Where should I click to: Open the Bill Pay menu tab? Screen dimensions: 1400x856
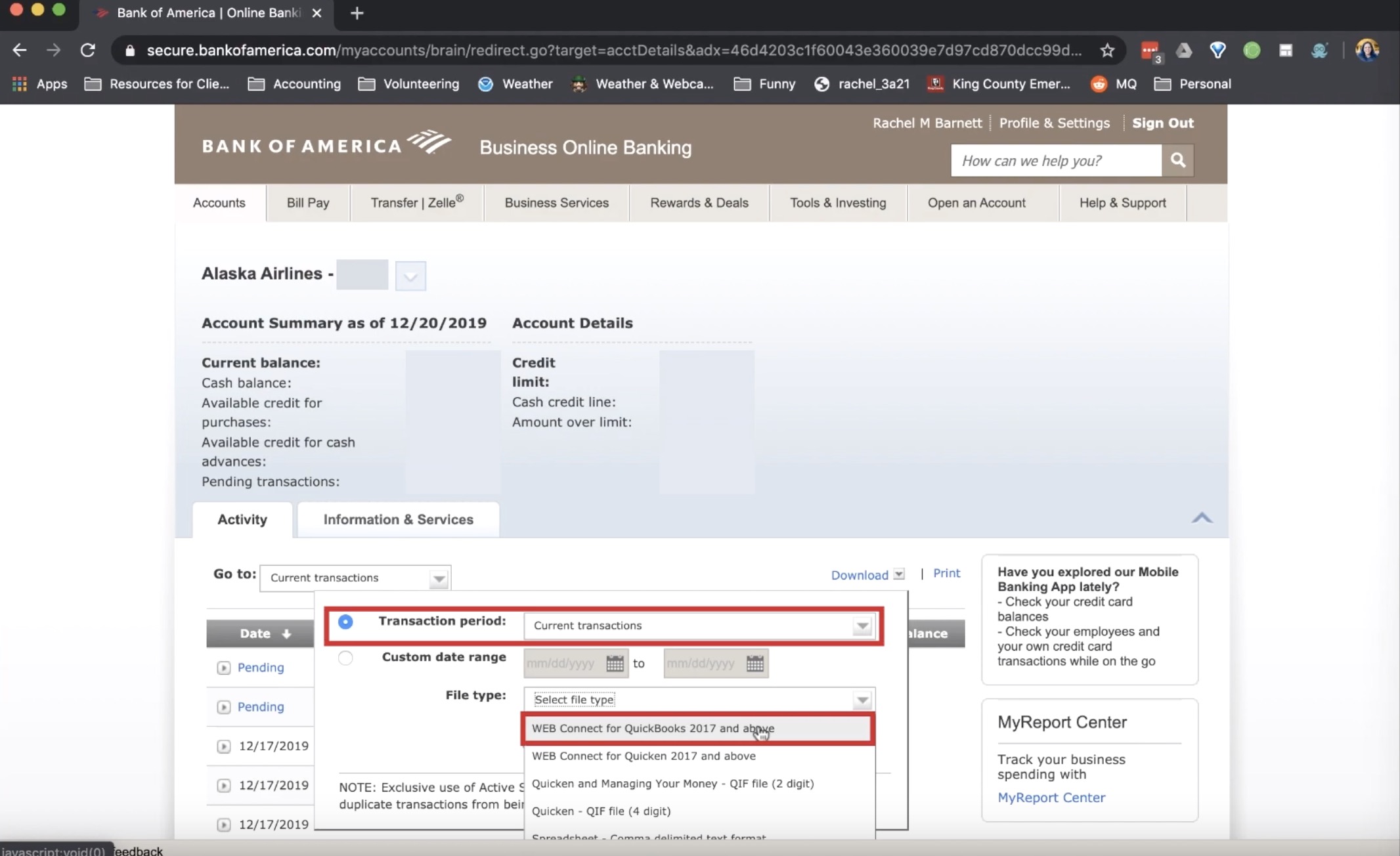(308, 203)
